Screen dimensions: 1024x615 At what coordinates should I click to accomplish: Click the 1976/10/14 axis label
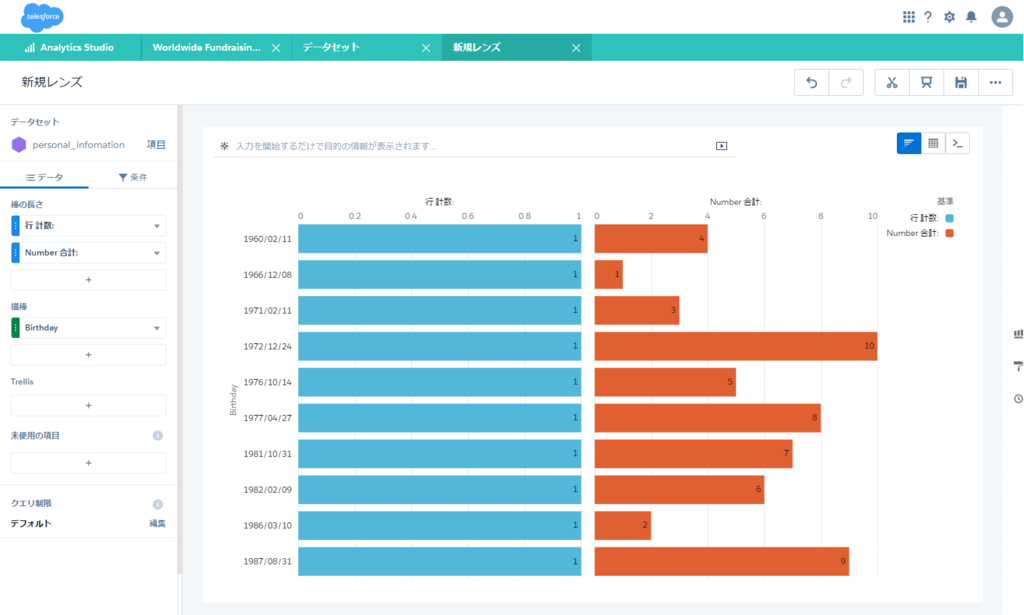tap(267, 382)
